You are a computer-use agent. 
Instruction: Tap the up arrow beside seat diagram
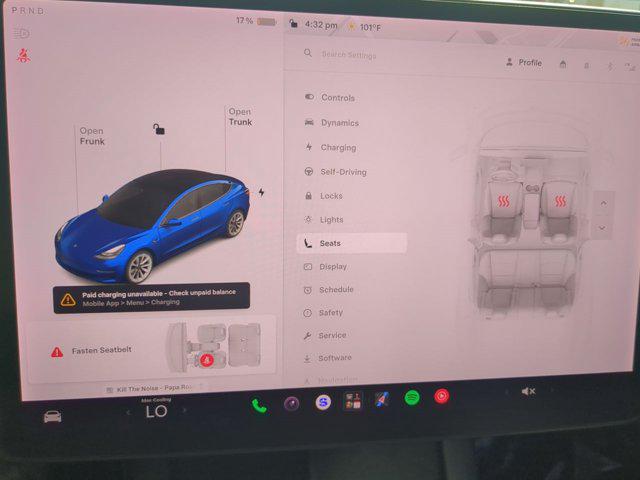coord(604,203)
